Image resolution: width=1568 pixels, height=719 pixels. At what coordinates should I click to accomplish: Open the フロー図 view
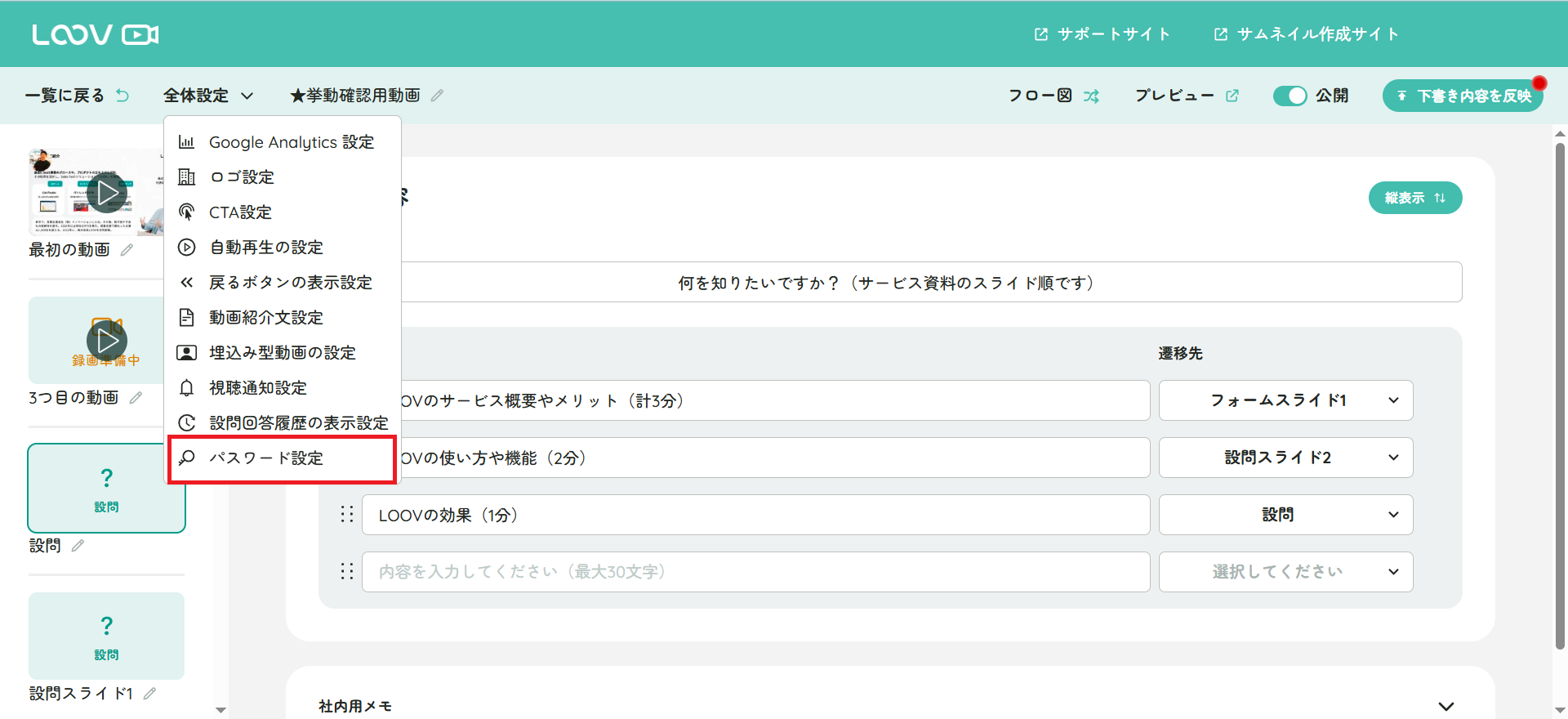(1040, 96)
